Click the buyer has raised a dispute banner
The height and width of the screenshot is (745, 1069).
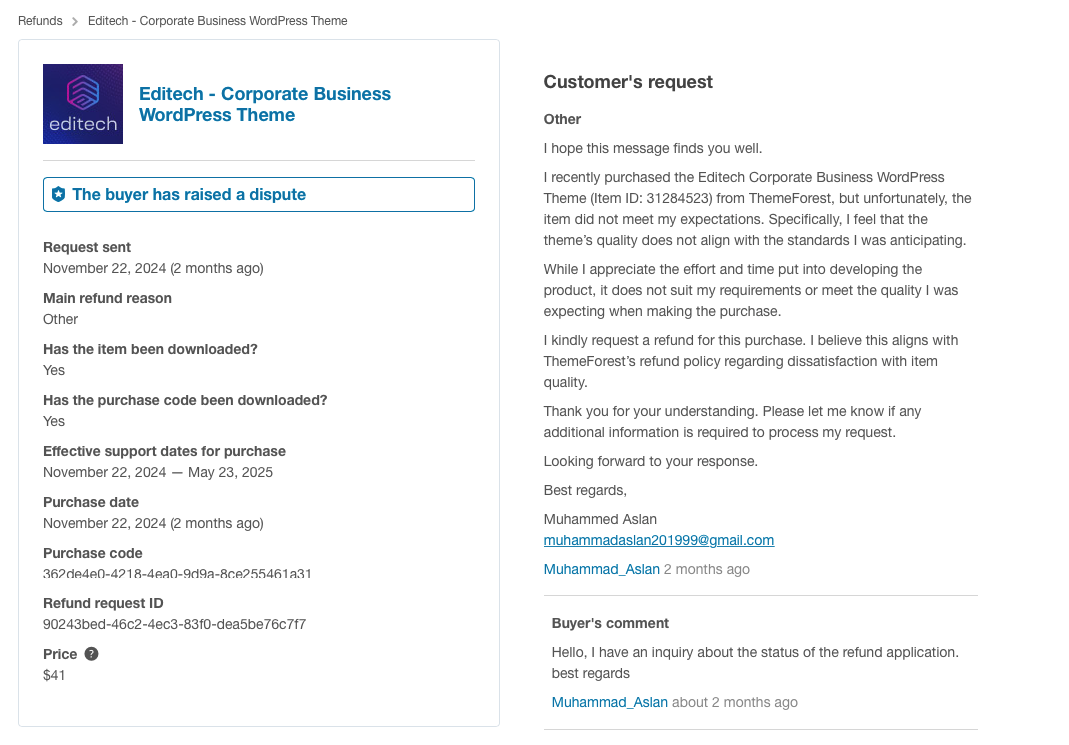[x=259, y=194]
